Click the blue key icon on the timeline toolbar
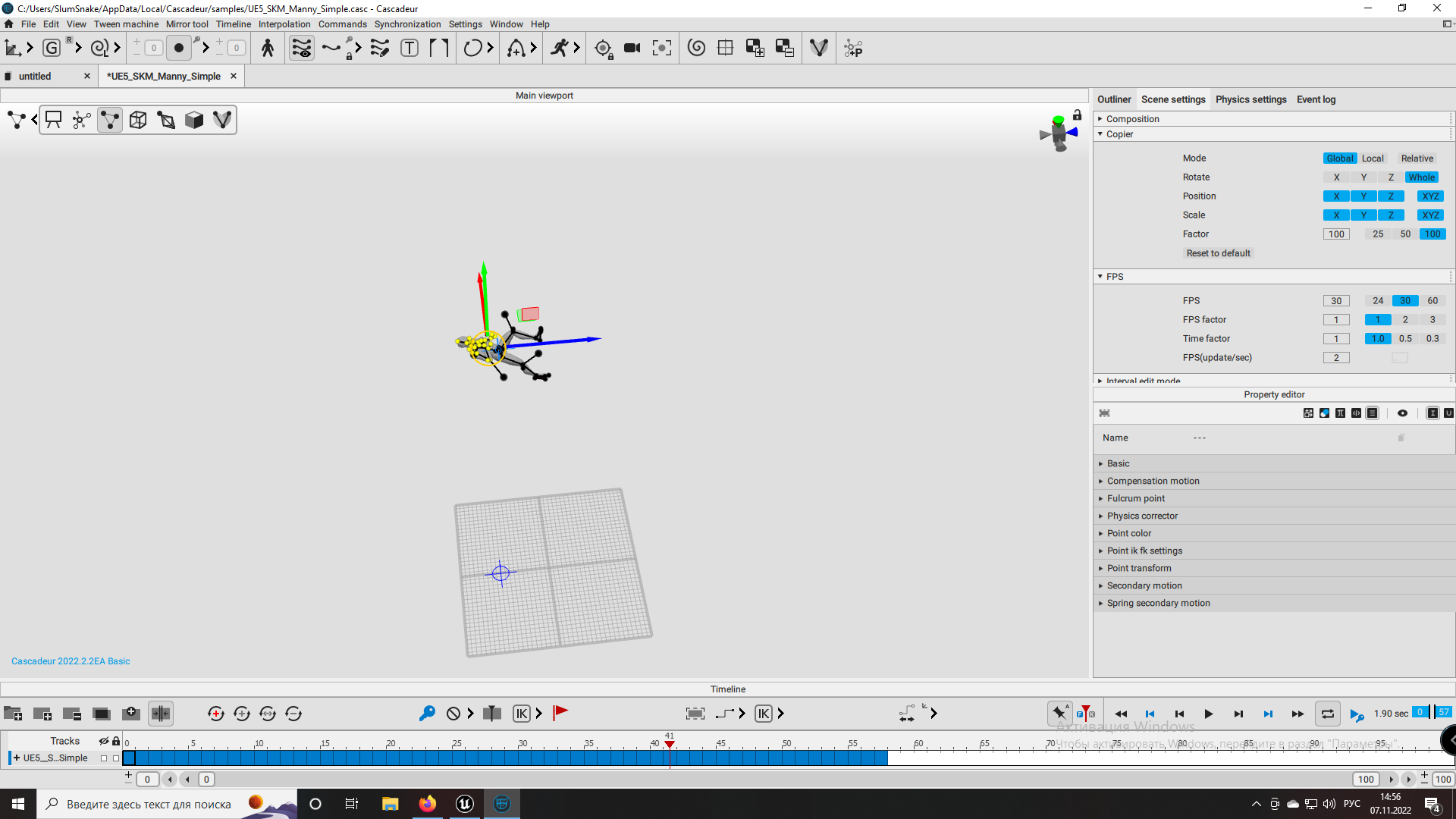Image resolution: width=1456 pixels, height=819 pixels. click(427, 713)
